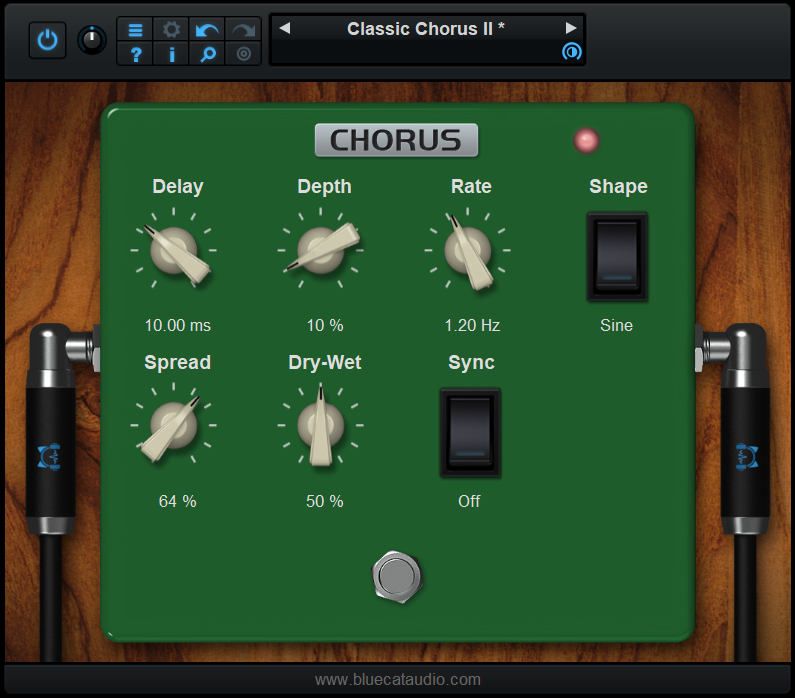The width and height of the screenshot is (795, 698).
Task: Click the Rate label
Action: tap(472, 187)
